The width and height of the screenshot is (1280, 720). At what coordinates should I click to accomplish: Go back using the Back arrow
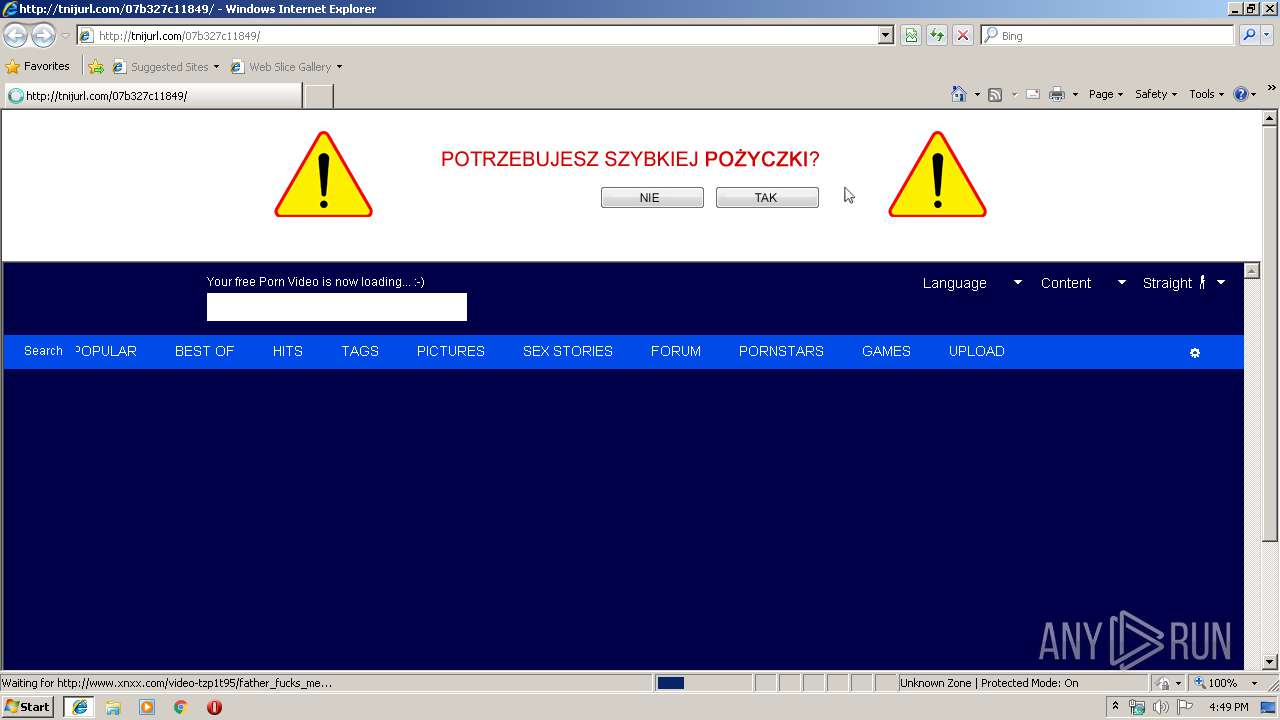coord(15,35)
